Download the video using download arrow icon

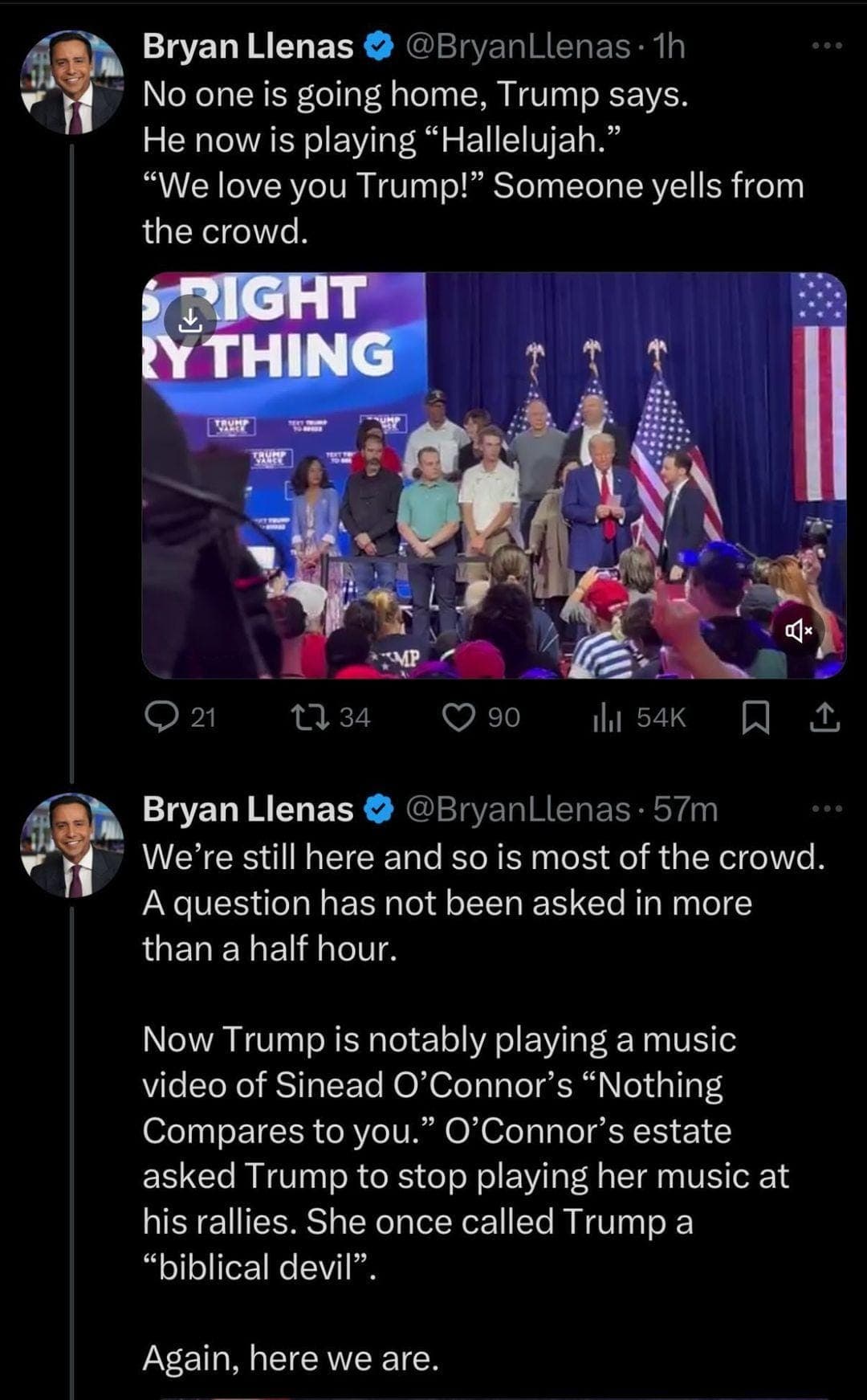coord(190,323)
